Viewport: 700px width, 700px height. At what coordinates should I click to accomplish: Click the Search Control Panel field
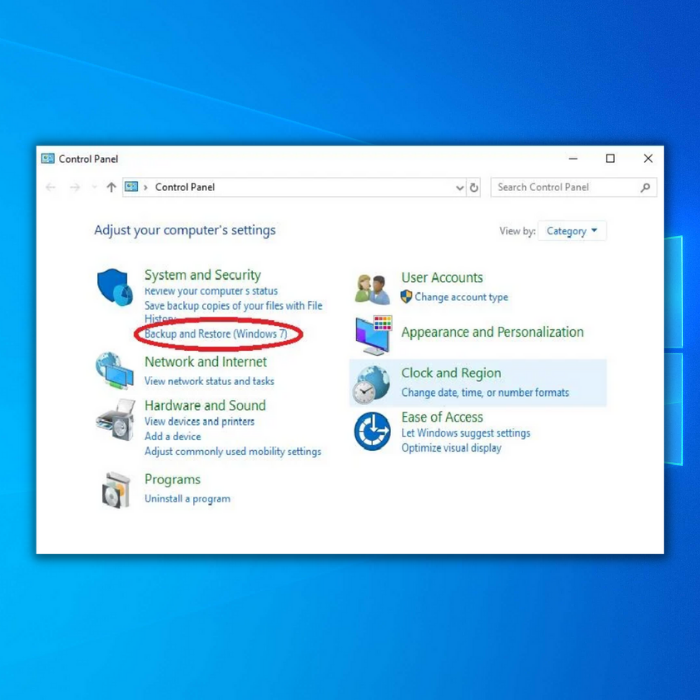(x=573, y=188)
